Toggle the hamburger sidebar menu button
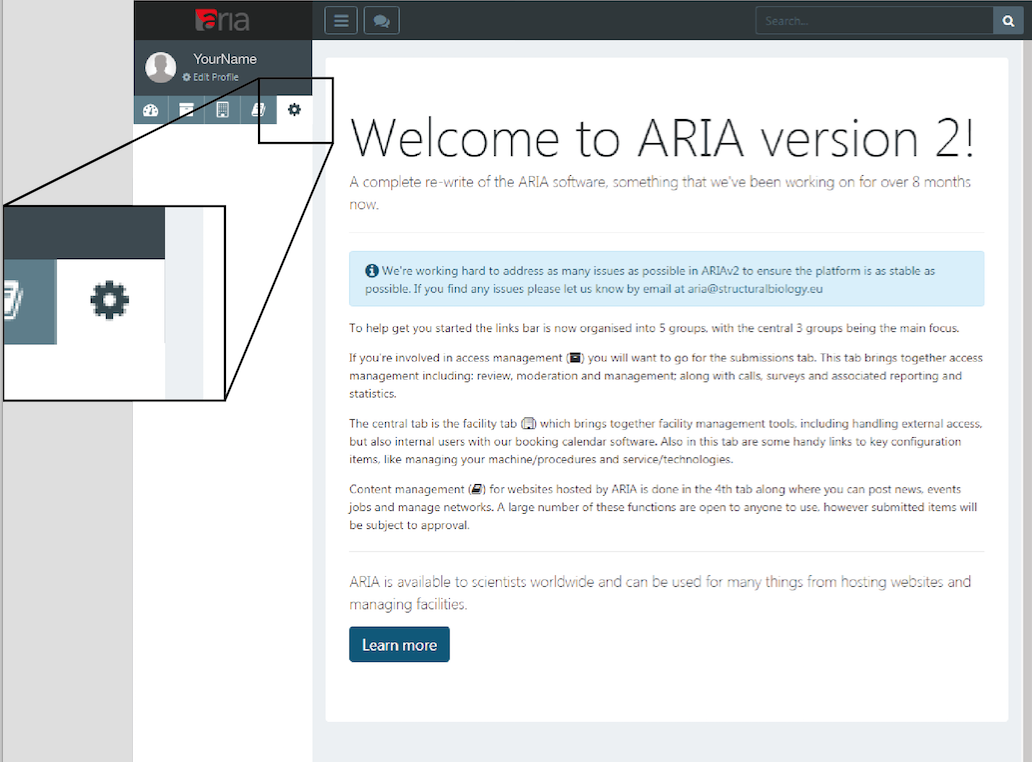The height and width of the screenshot is (762, 1032). [x=341, y=20]
